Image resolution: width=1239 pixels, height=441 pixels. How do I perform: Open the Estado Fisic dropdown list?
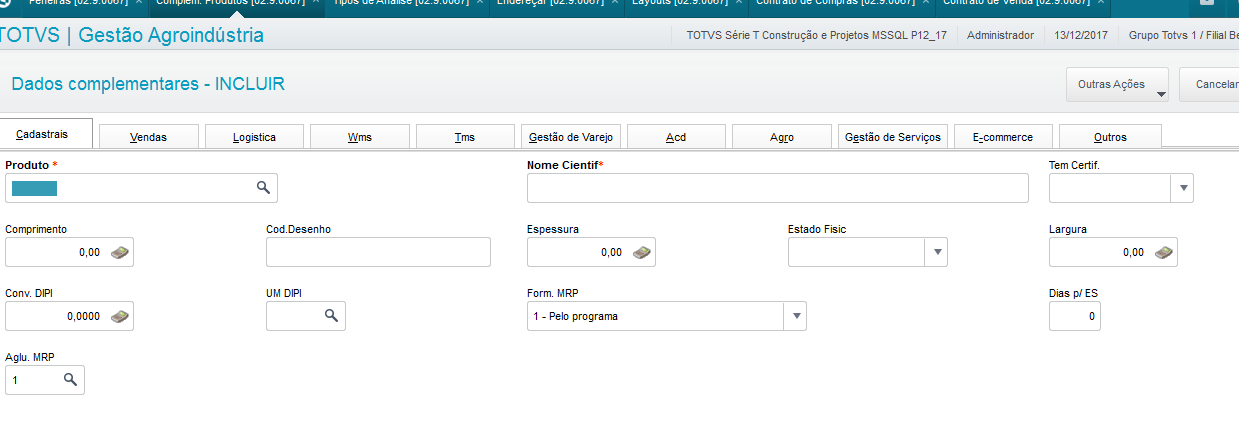[x=936, y=253]
